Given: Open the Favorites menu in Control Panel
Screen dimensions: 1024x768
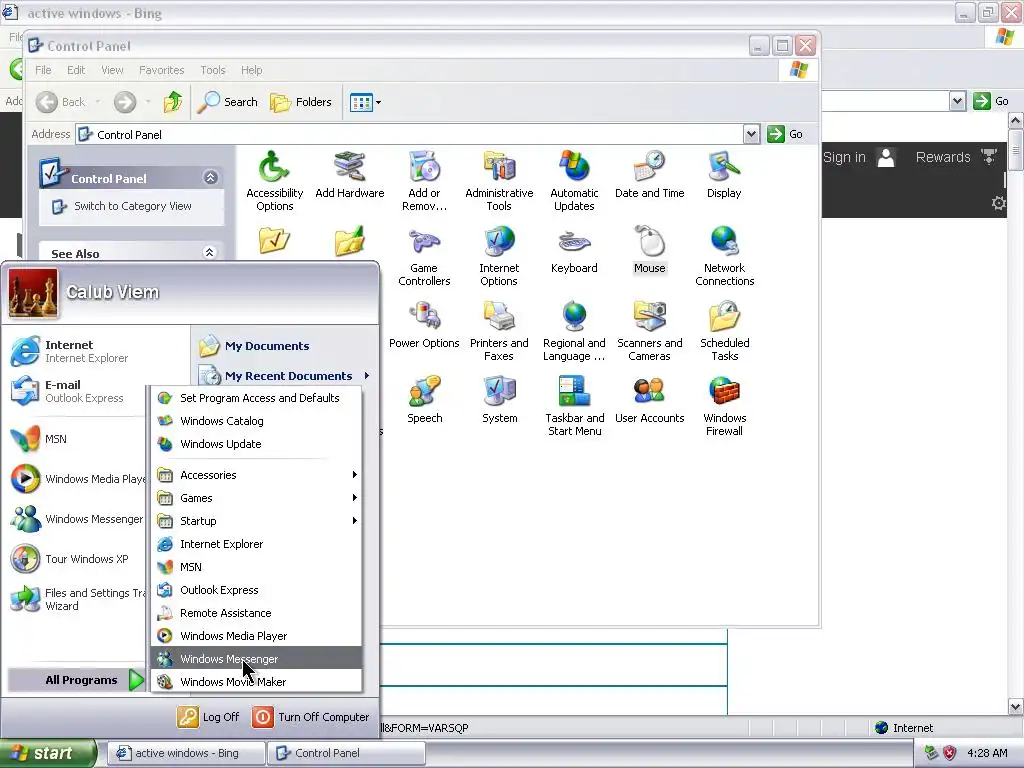Looking at the screenshot, I should click(x=161, y=70).
